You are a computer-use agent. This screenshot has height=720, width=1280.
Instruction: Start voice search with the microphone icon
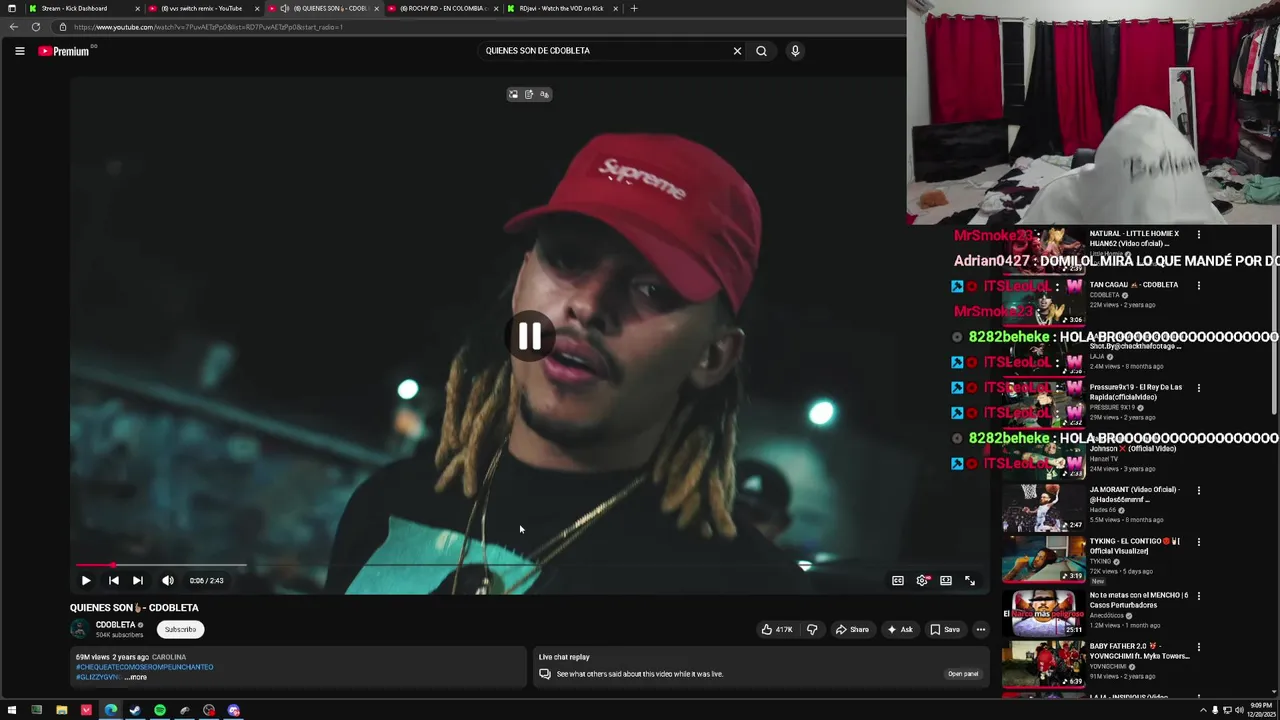coord(795,51)
